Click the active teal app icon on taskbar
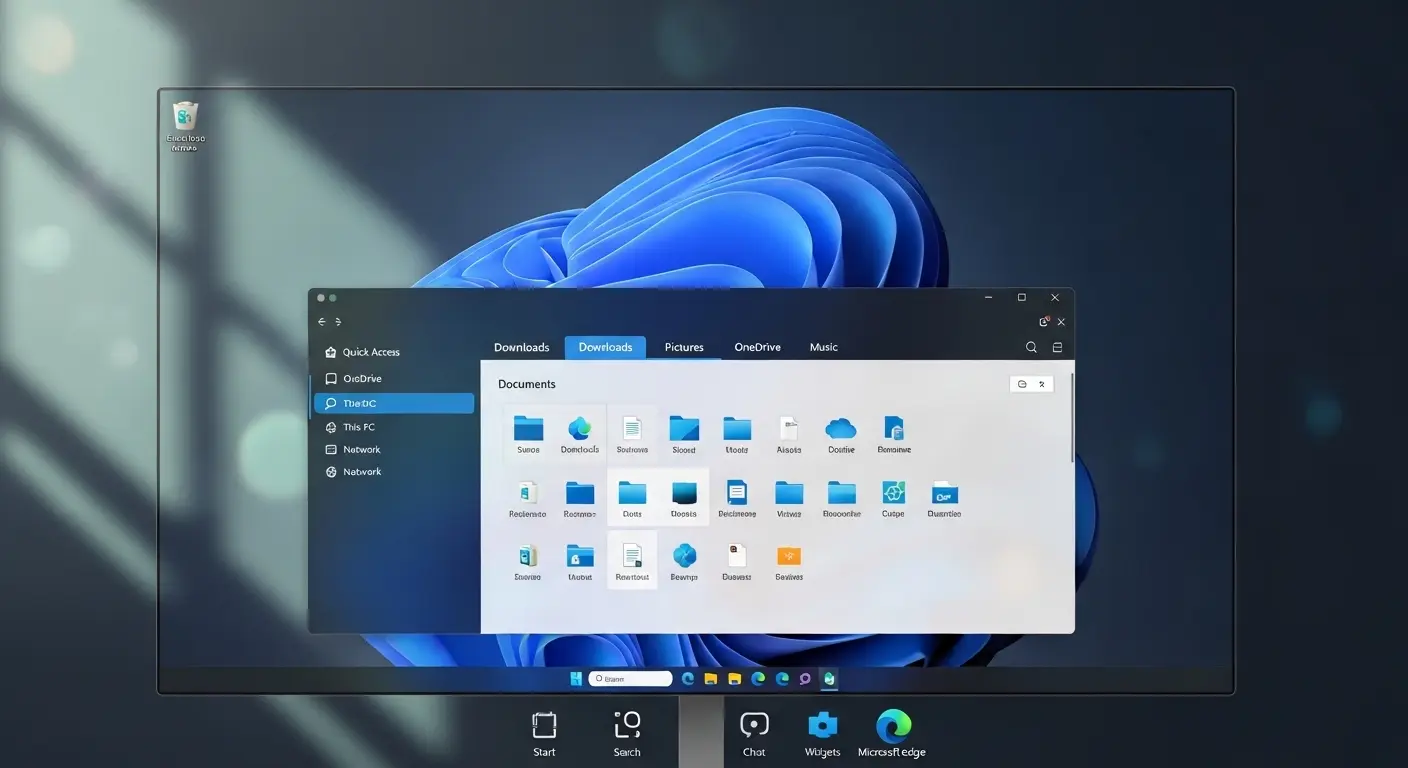The height and width of the screenshot is (768, 1408). pos(829,679)
